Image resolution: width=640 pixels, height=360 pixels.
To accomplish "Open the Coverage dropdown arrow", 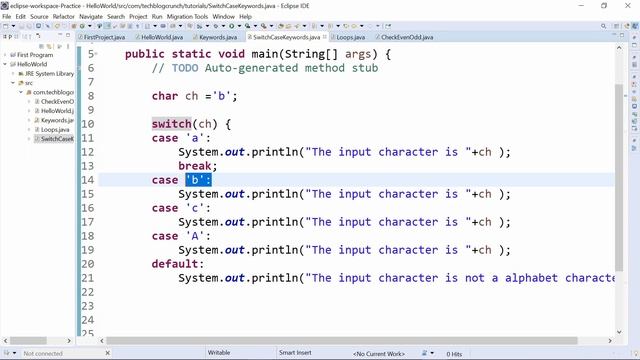I will click(x=255, y=26).
